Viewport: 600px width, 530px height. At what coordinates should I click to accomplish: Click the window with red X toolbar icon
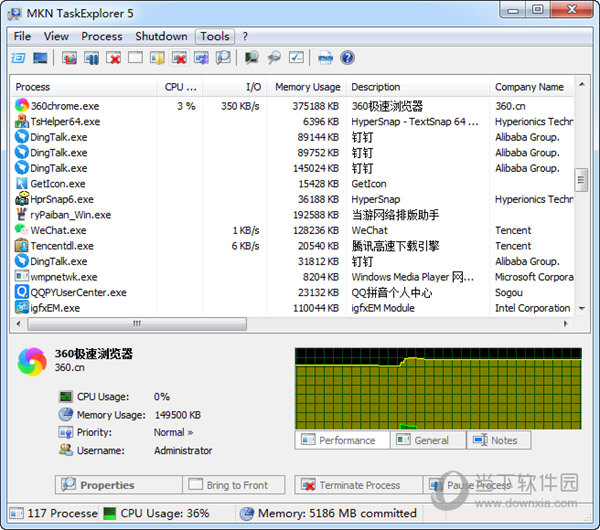coord(114,58)
